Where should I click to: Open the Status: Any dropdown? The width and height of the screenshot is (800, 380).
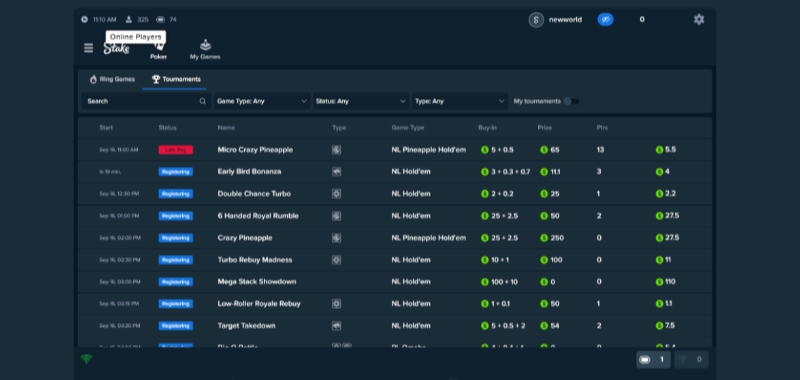(361, 101)
